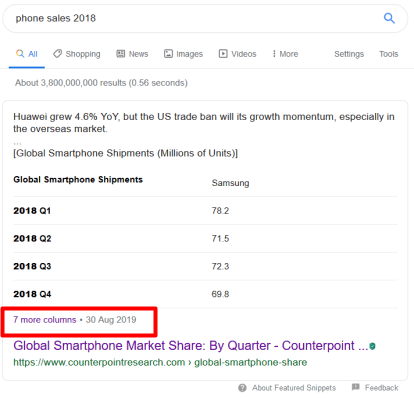
Task: Open About Featured Snippets link
Action: pos(294,388)
